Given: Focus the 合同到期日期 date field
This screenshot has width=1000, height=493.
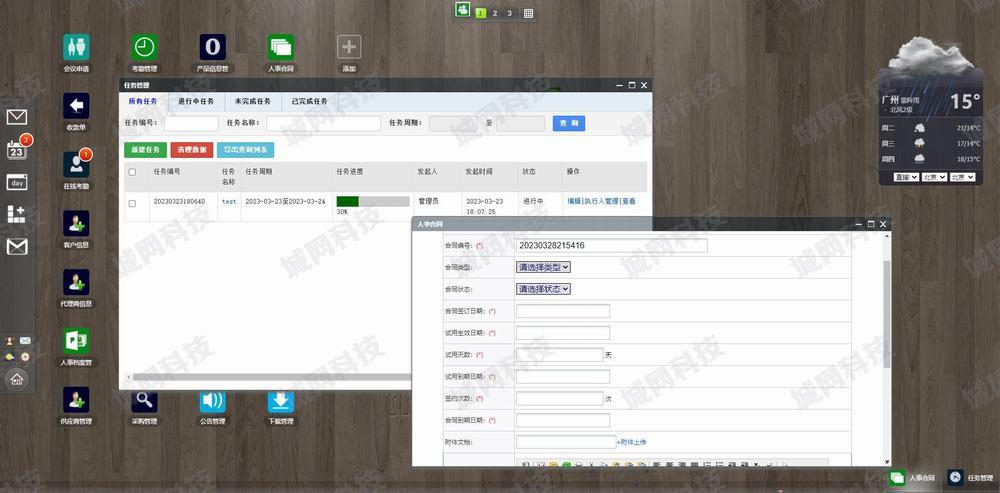Looking at the screenshot, I should (x=563, y=420).
